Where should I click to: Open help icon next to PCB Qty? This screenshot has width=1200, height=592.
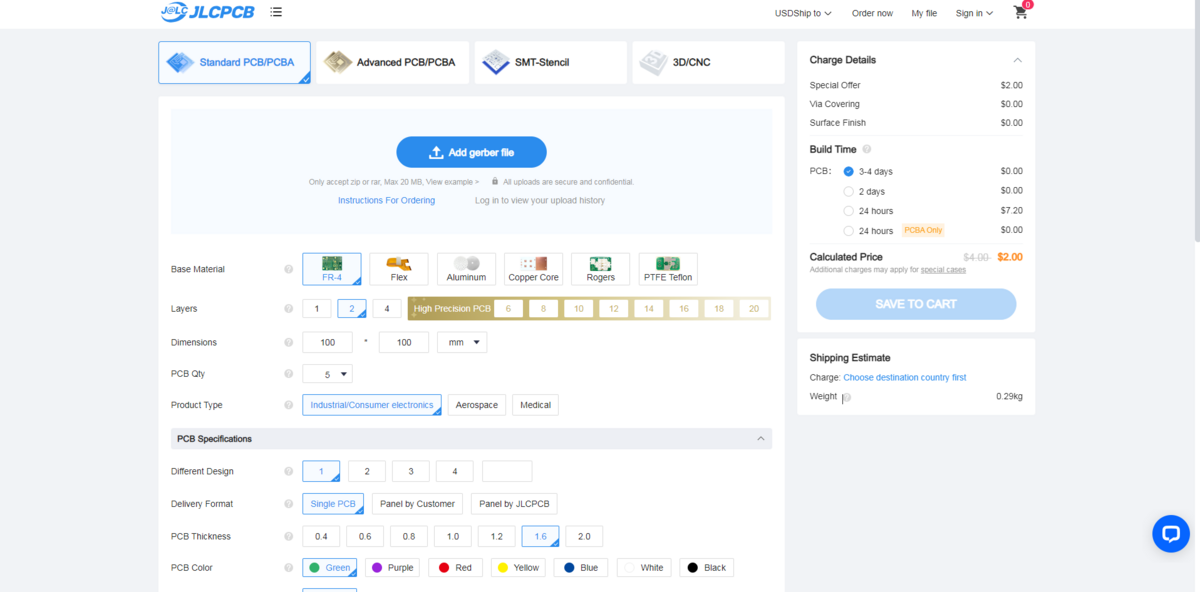click(x=288, y=374)
